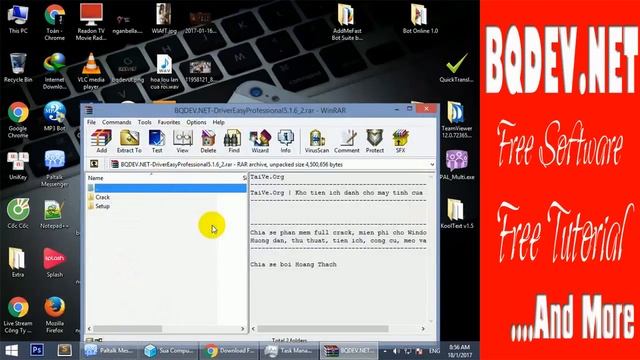Click the Comment toolbar icon
The width and height of the screenshot is (640, 360).
point(347,141)
